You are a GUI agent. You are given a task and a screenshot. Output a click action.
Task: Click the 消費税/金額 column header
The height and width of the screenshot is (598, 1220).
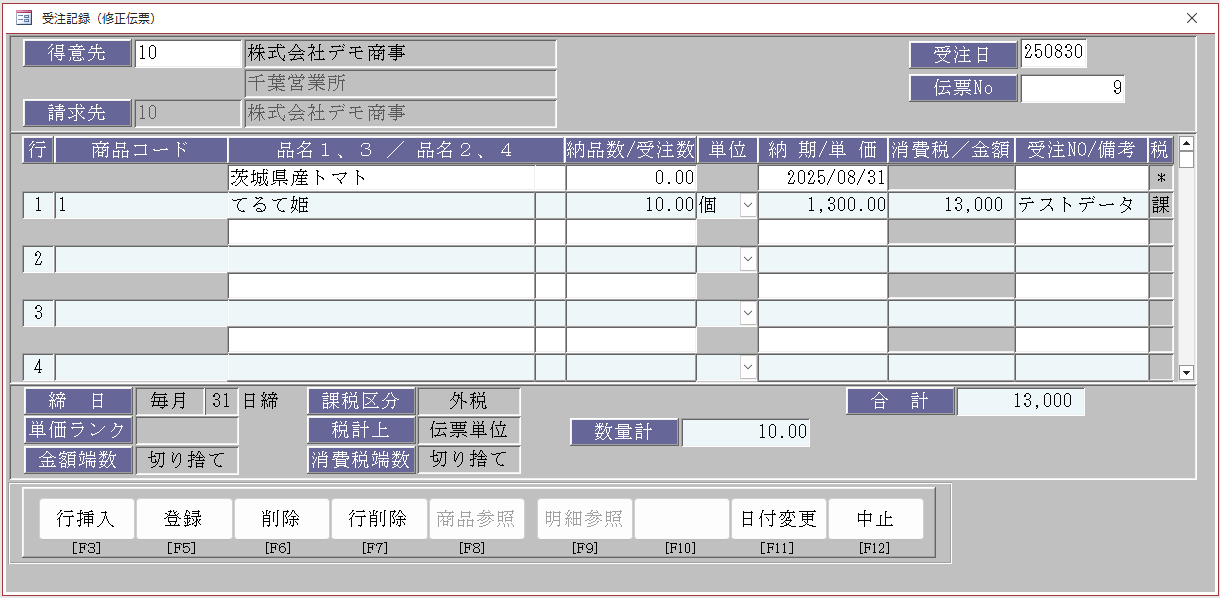[951, 151]
